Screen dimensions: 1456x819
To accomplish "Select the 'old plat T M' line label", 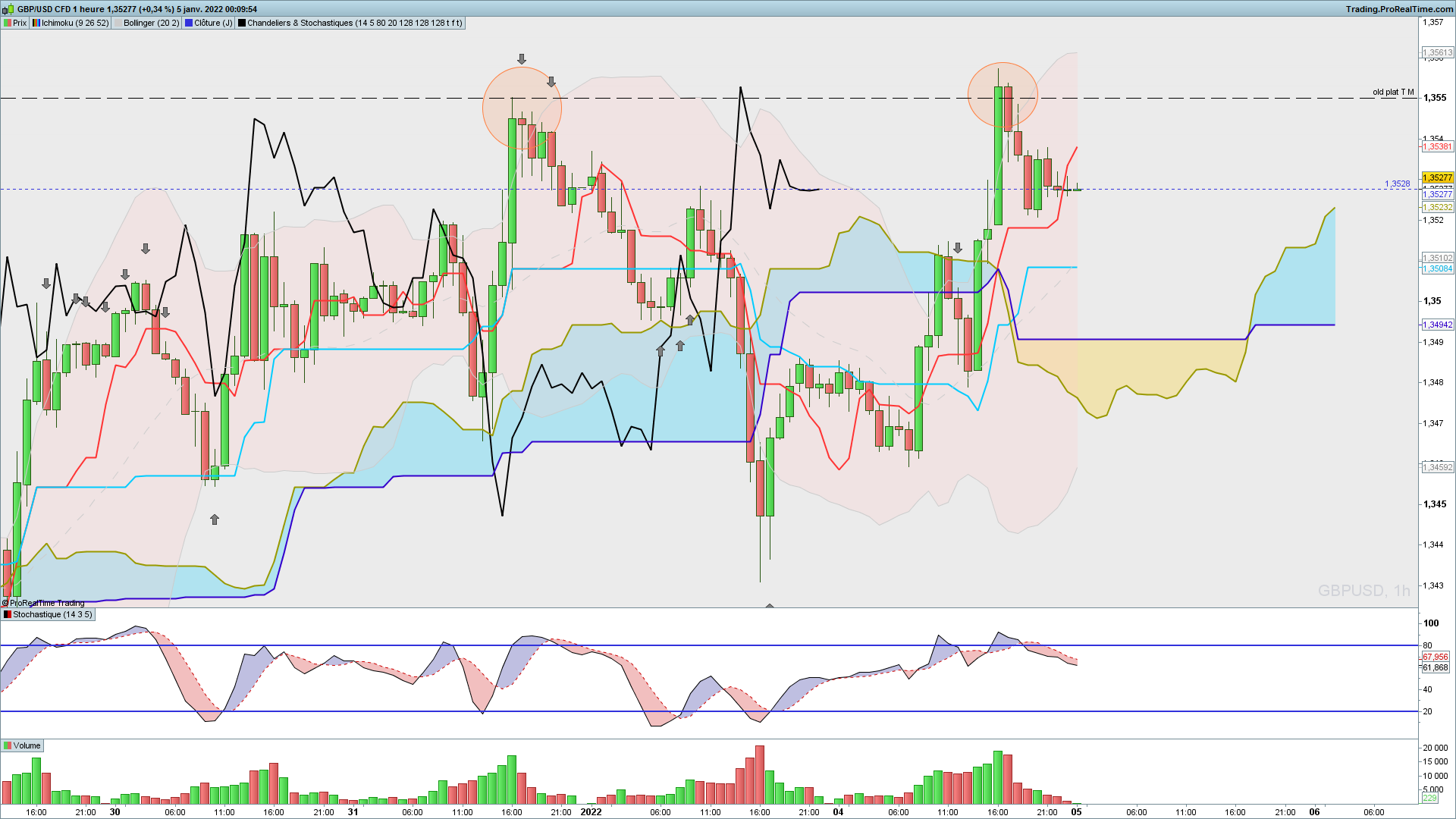I will 1392,92.
